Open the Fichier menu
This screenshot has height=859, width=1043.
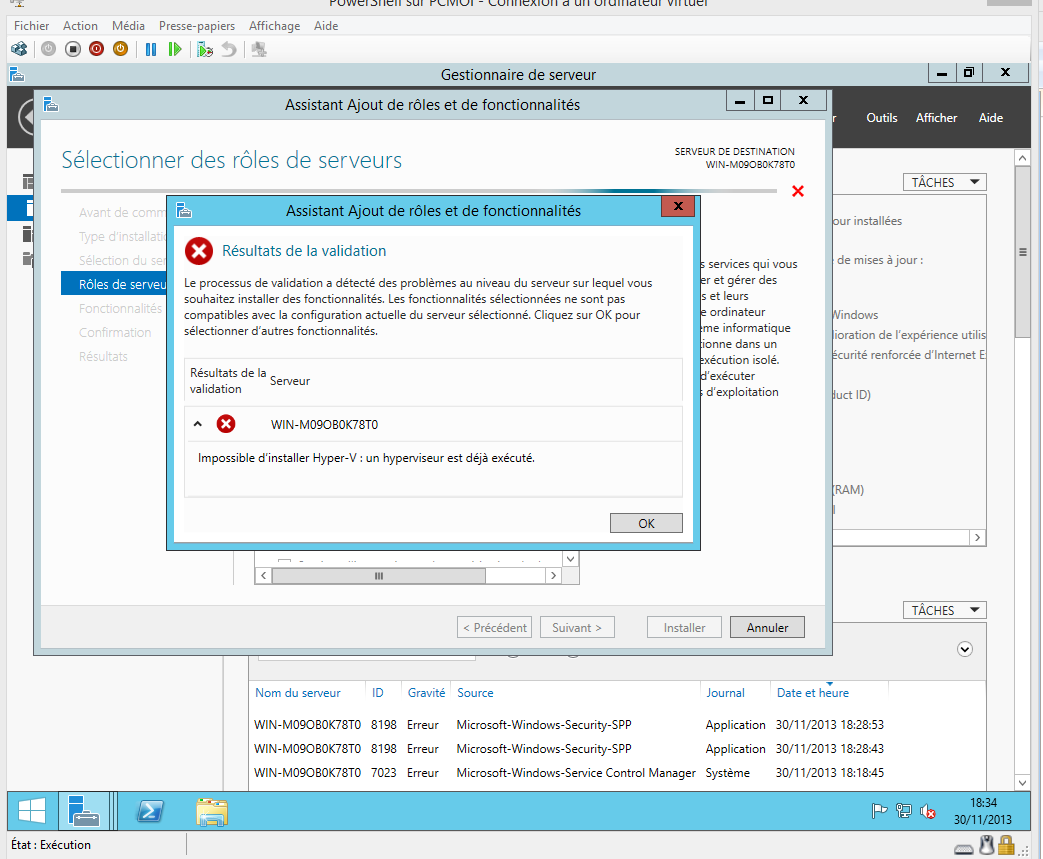click(x=31, y=26)
